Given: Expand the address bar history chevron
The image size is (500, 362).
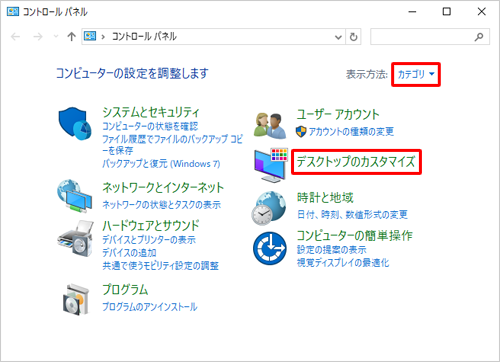Looking at the screenshot, I should (x=338, y=37).
